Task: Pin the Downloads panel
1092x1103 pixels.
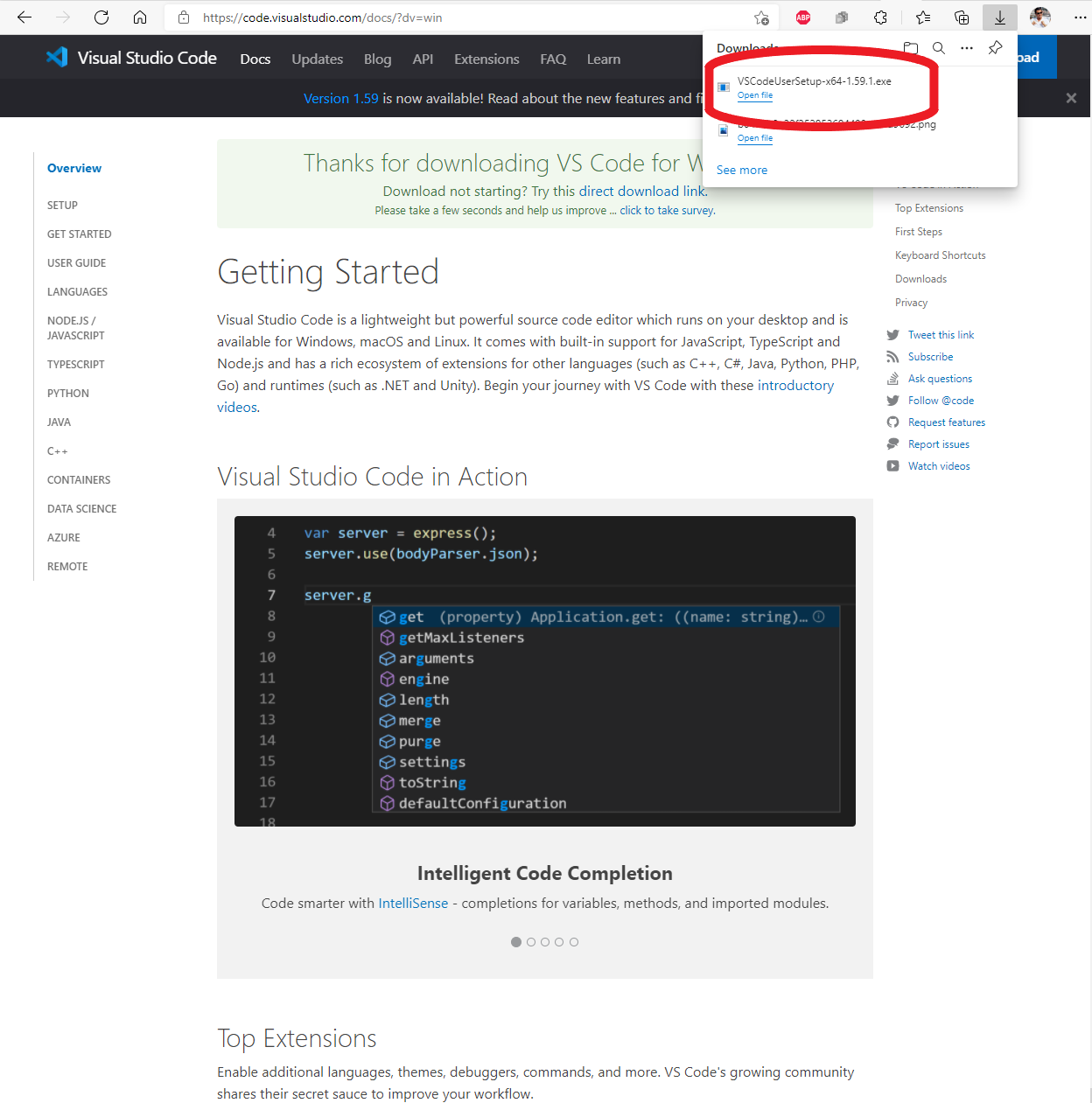Action: tap(996, 48)
